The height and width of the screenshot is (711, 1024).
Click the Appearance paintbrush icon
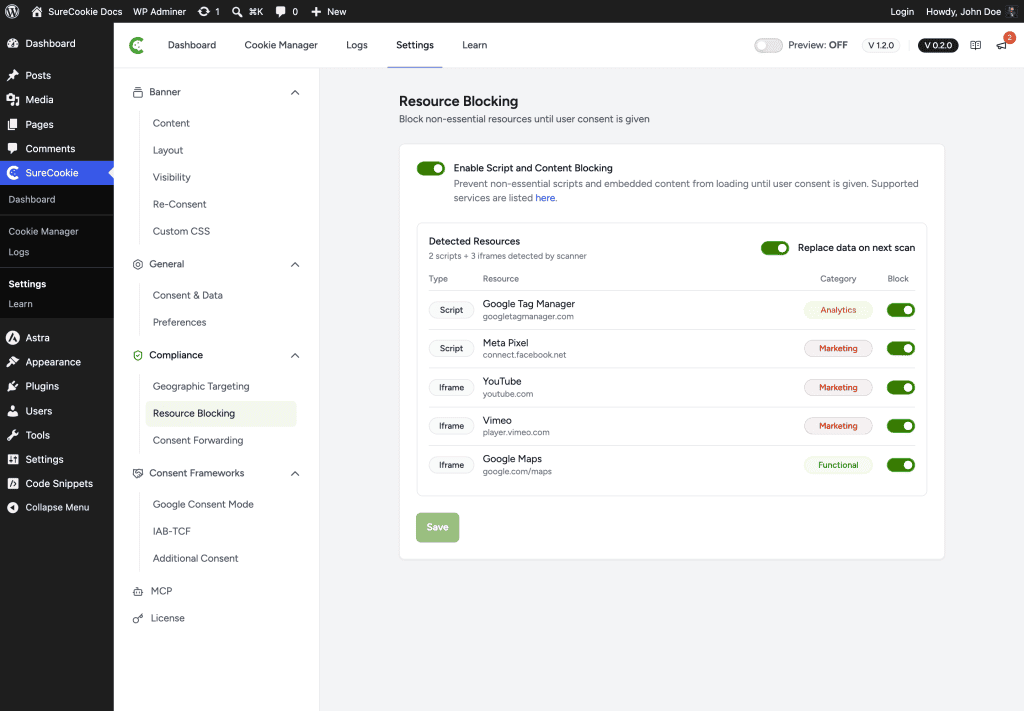(x=12, y=362)
